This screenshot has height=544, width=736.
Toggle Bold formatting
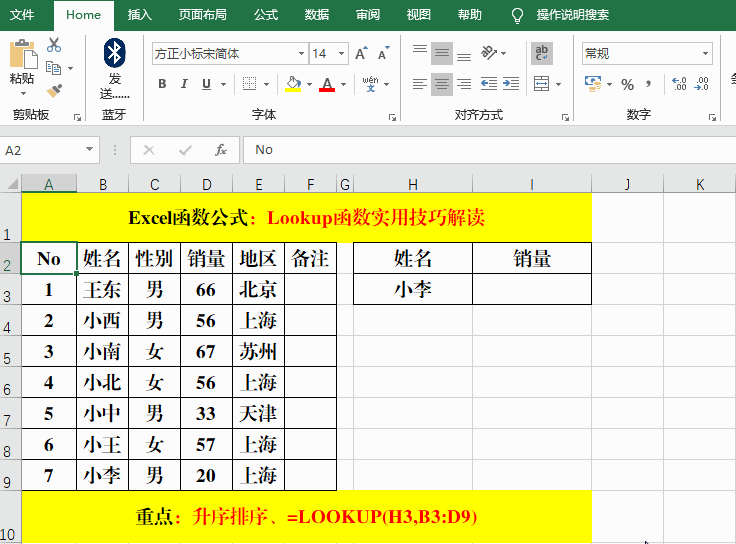click(x=162, y=84)
